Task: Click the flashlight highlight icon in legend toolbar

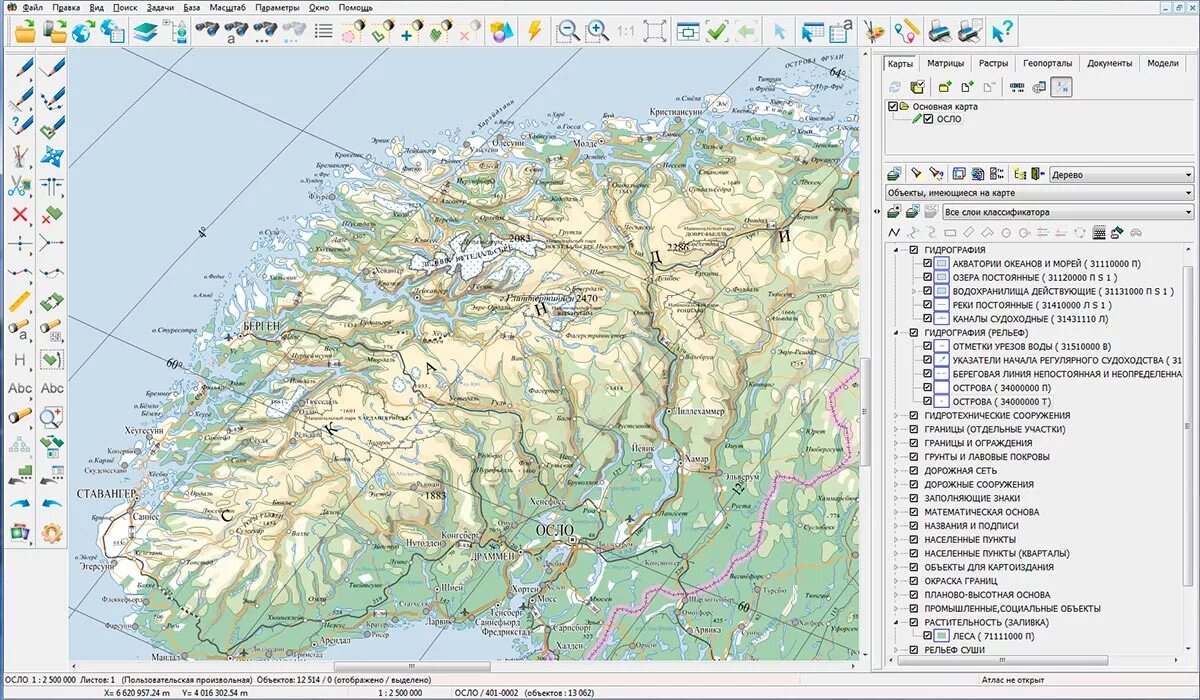Action: tap(915, 174)
